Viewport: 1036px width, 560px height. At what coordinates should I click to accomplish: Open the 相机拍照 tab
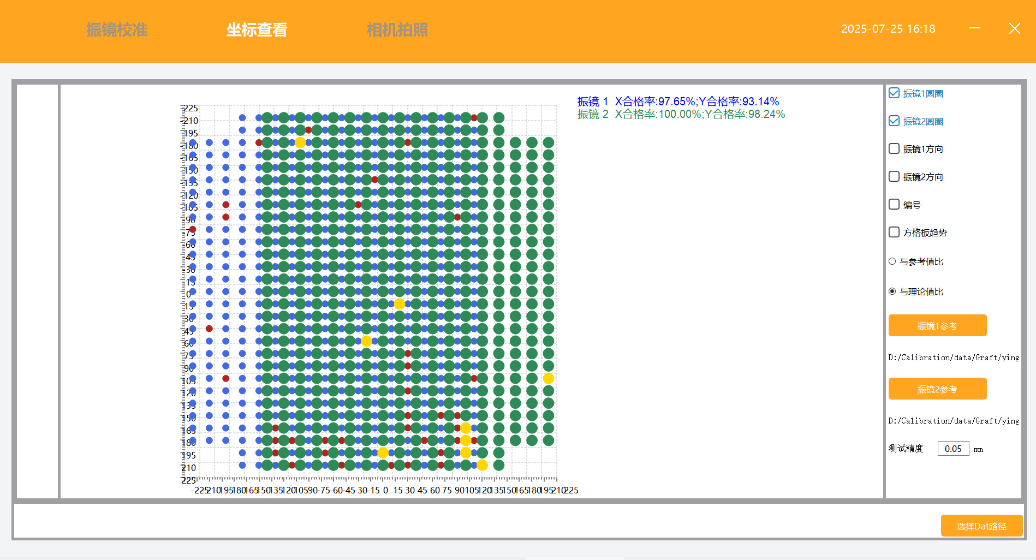397,30
